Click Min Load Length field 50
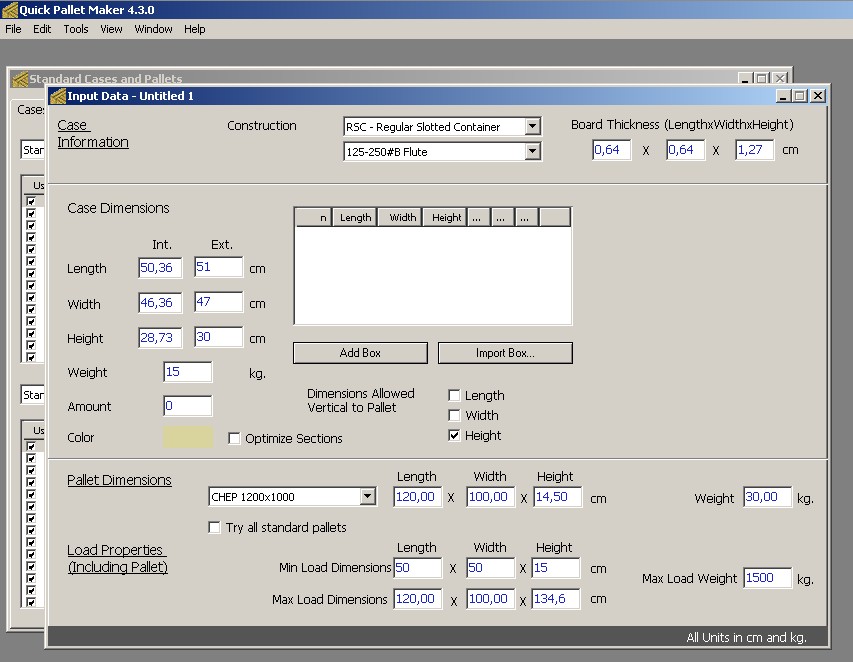The image size is (853, 662). coord(418,568)
